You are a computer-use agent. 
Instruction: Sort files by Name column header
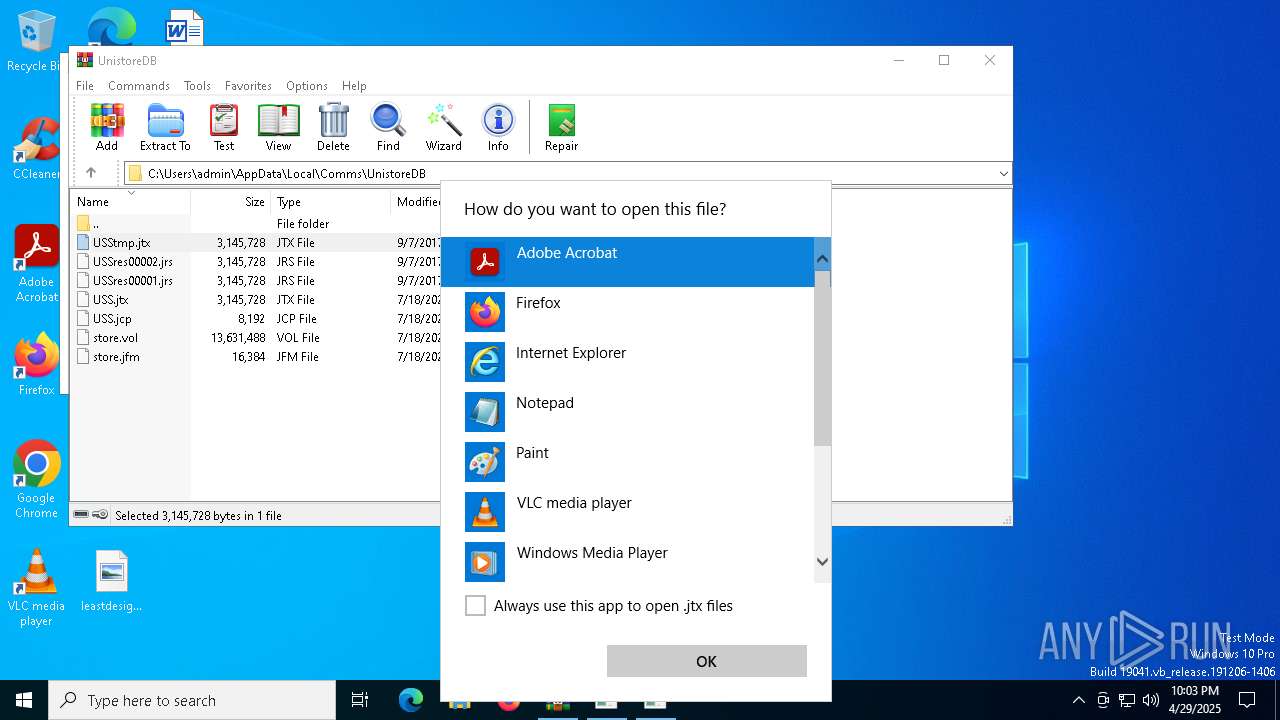pyautogui.click(x=131, y=201)
